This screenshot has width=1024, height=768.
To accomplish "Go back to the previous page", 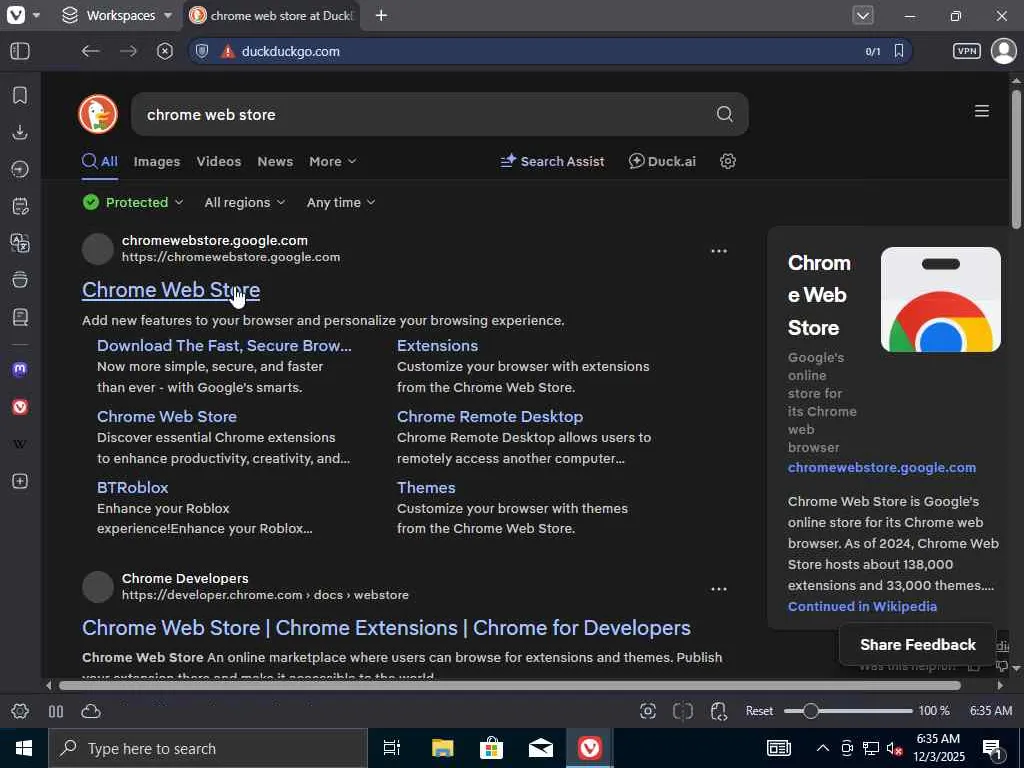I will pos(90,51).
